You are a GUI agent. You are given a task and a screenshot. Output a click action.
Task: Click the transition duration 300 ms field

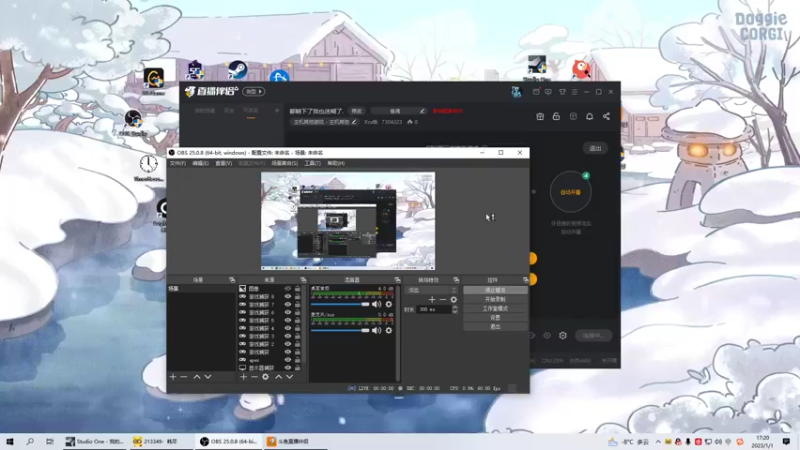[434, 309]
